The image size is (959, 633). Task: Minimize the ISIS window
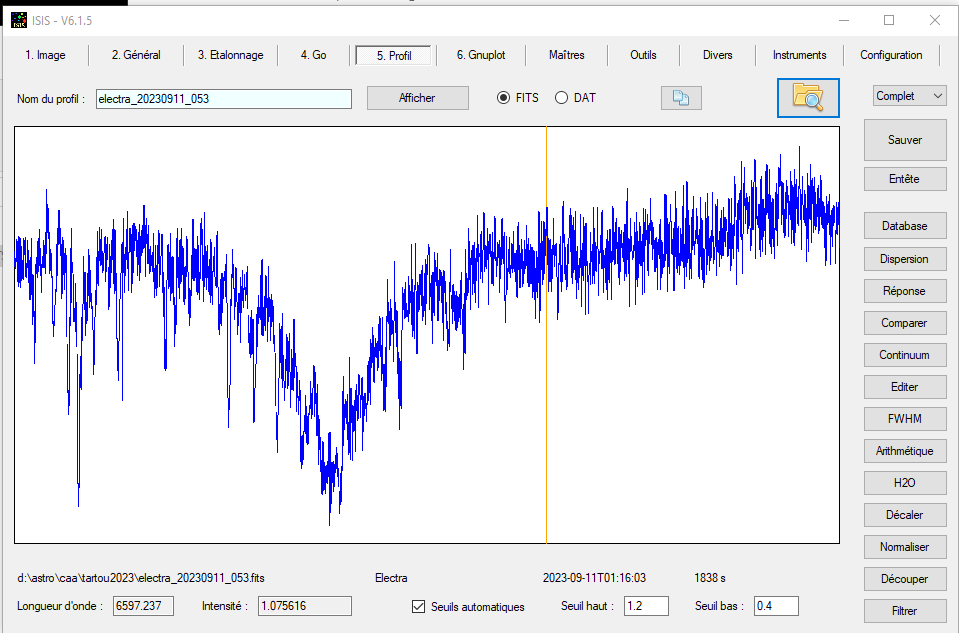[x=844, y=20]
